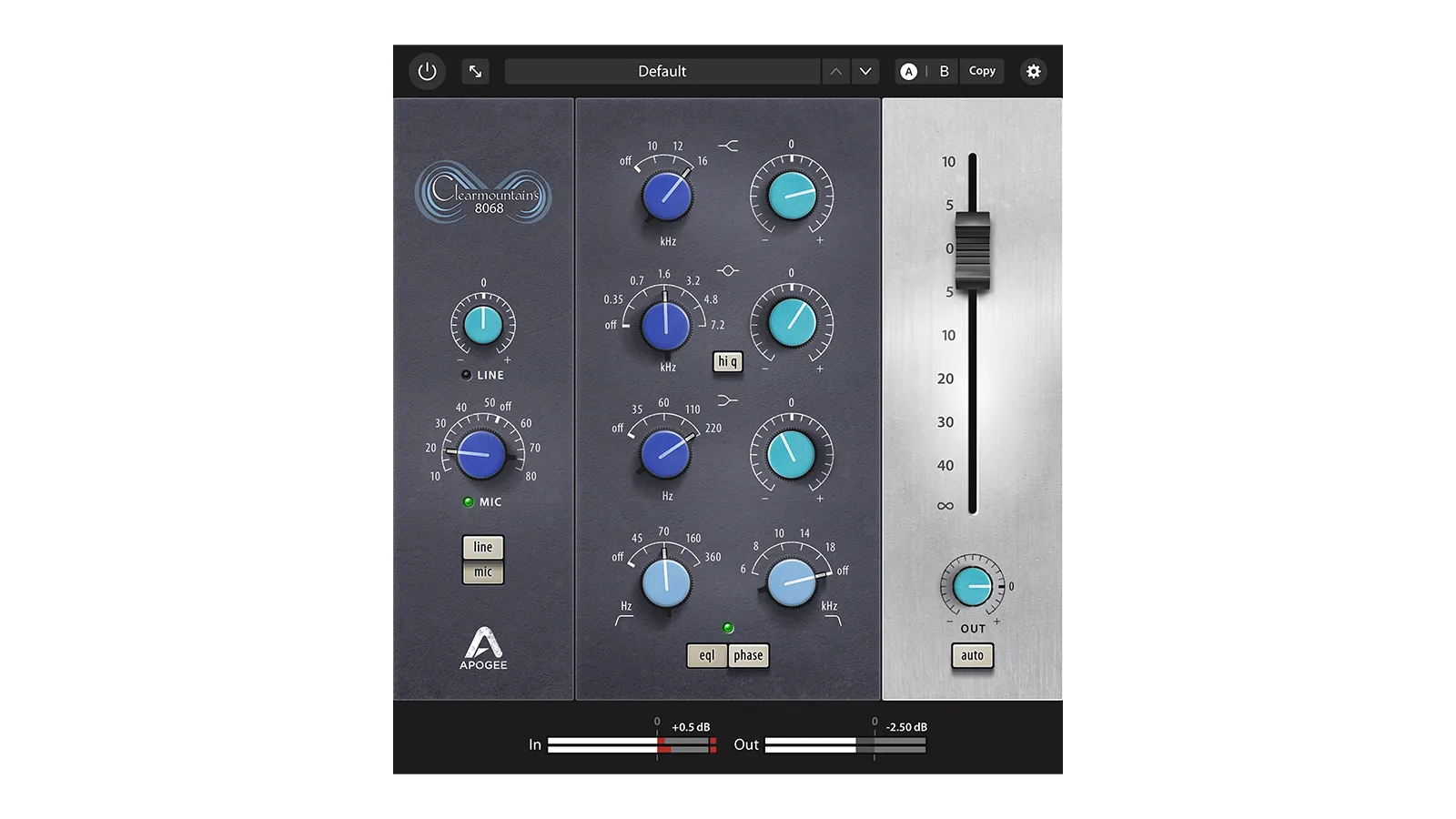
Task: Toggle the phase button
Action: click(x=748, y=655)
